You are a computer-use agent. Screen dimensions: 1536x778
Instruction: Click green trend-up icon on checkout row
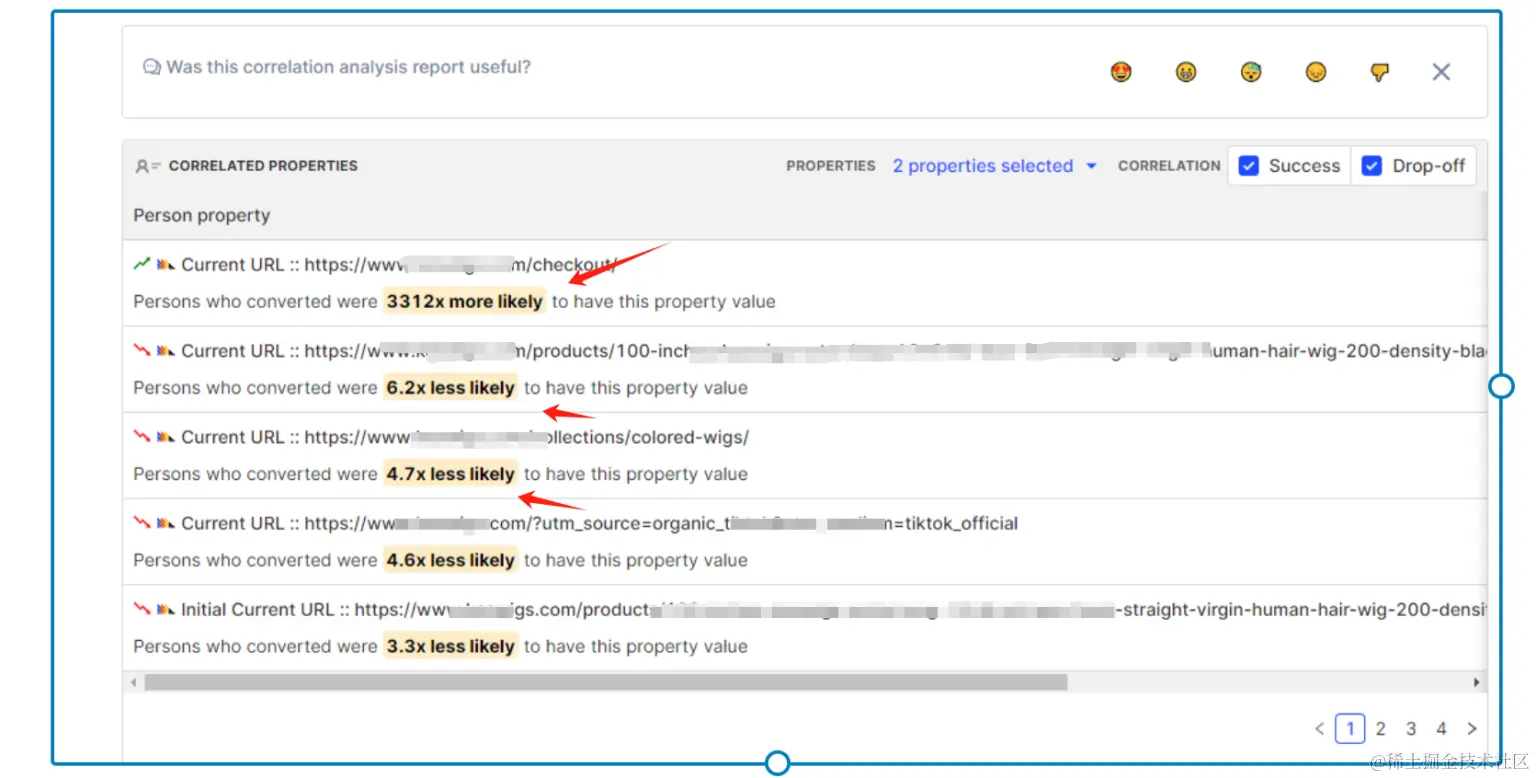[142, 264]
